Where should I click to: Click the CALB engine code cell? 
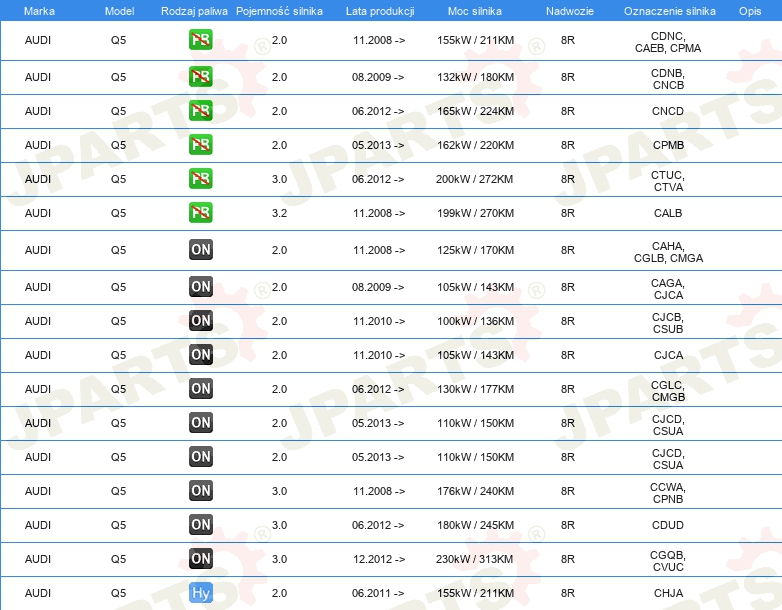668,213
